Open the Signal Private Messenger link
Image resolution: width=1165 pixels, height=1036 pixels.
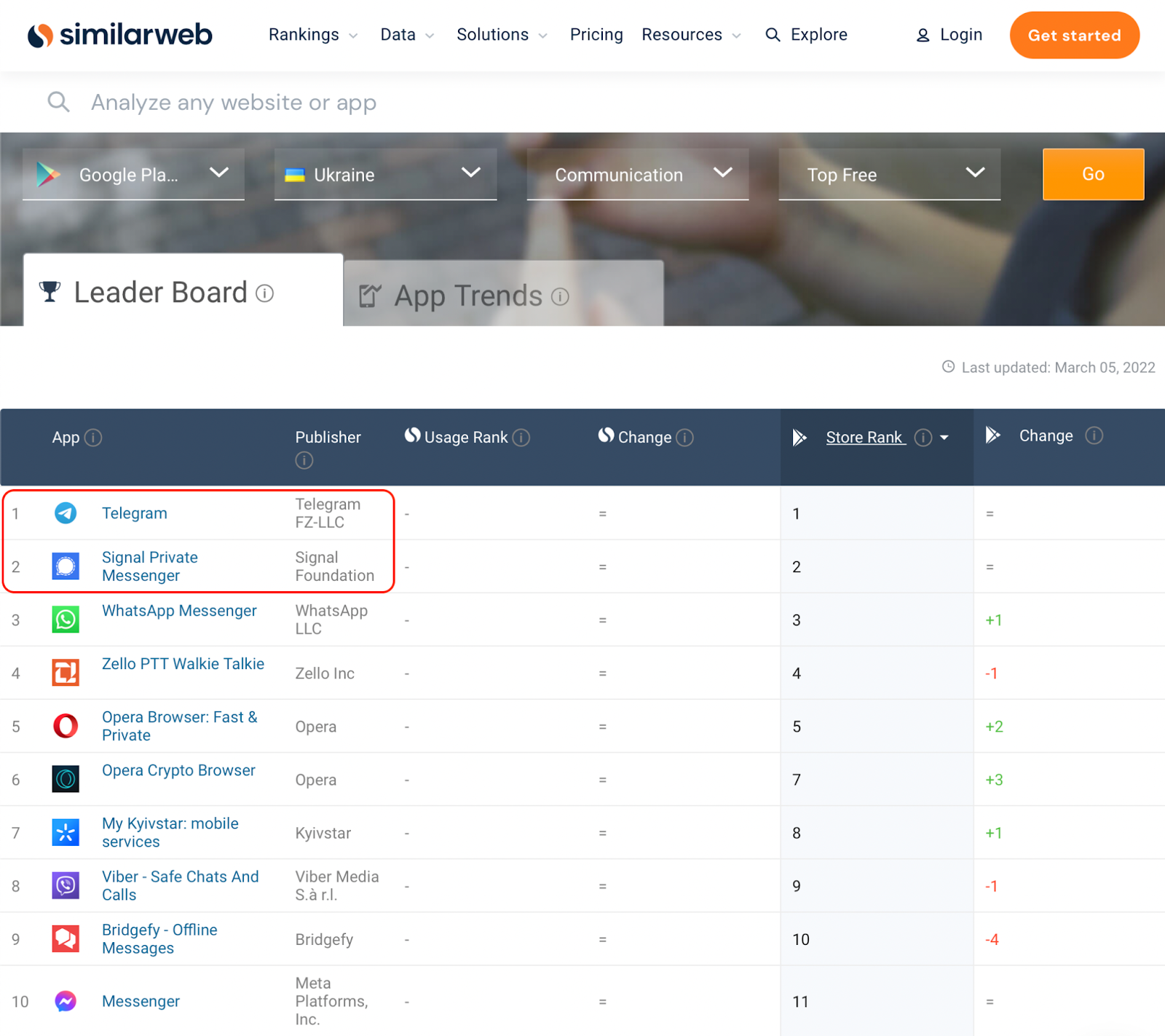click(x=150, y=566)
